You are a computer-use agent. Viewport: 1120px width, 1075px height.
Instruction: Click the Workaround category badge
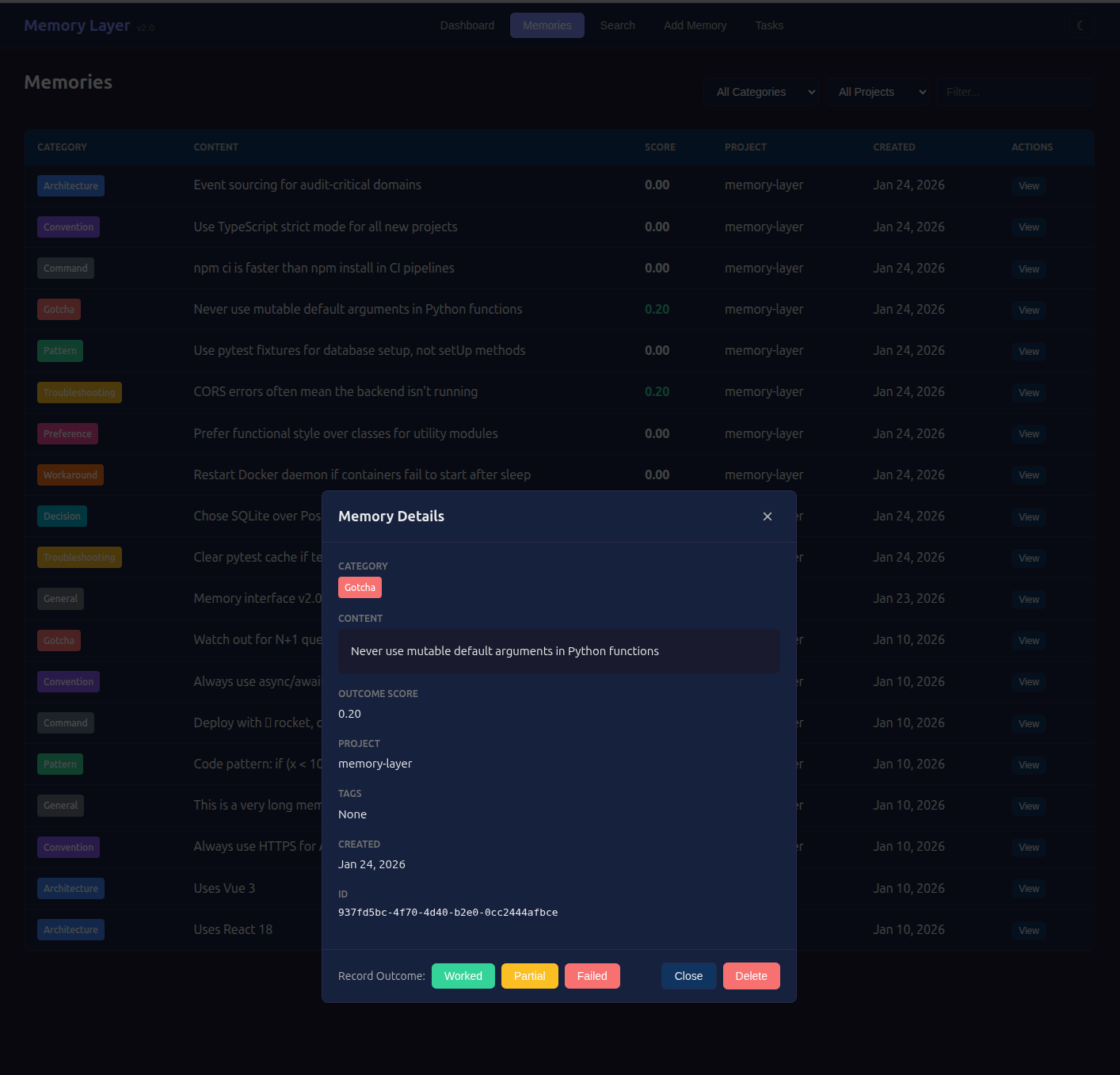coord(70,475)
